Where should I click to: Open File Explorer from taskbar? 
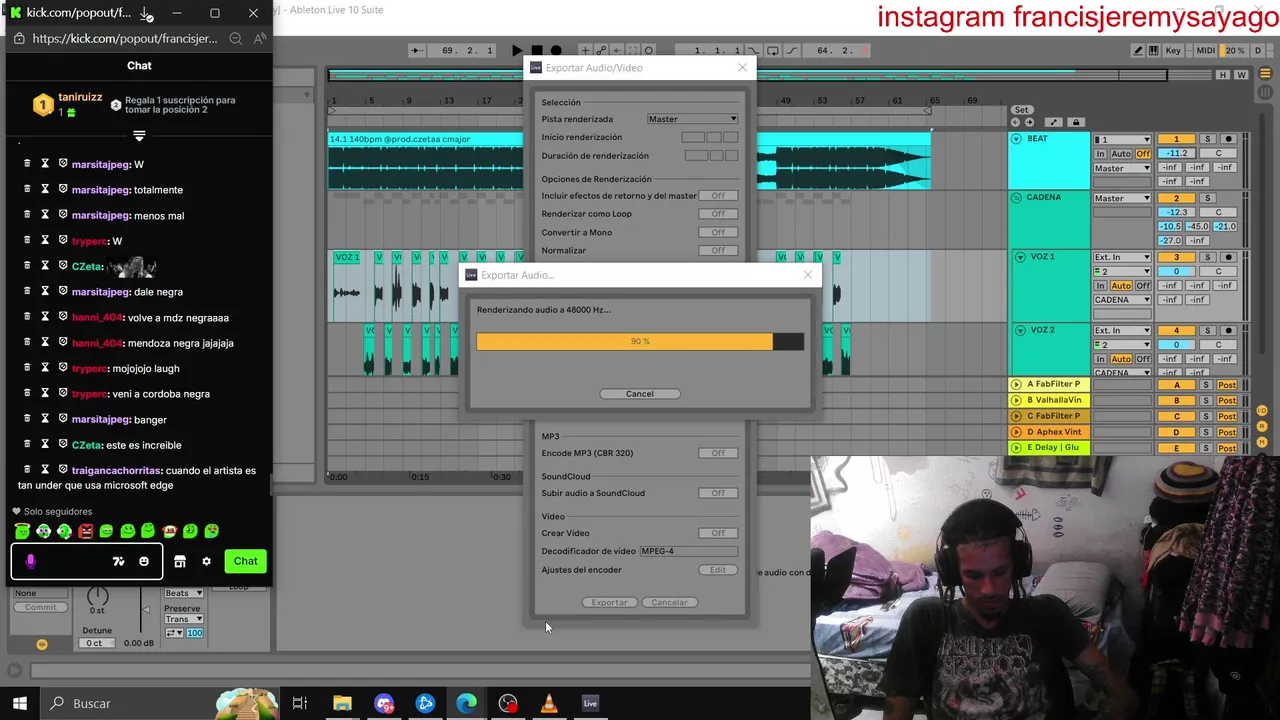342,703
